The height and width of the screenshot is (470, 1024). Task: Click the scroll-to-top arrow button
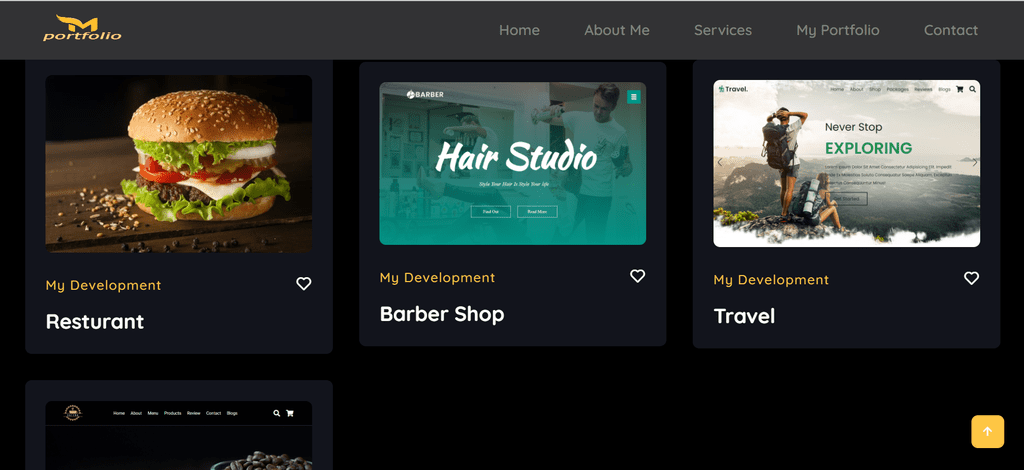pyautogui.click(x=987, y=431)
